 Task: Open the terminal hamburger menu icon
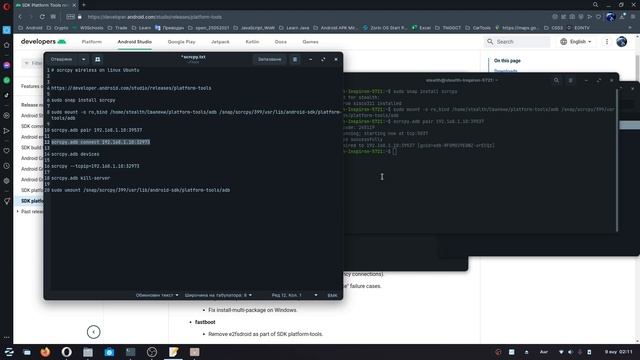(571, 80)
